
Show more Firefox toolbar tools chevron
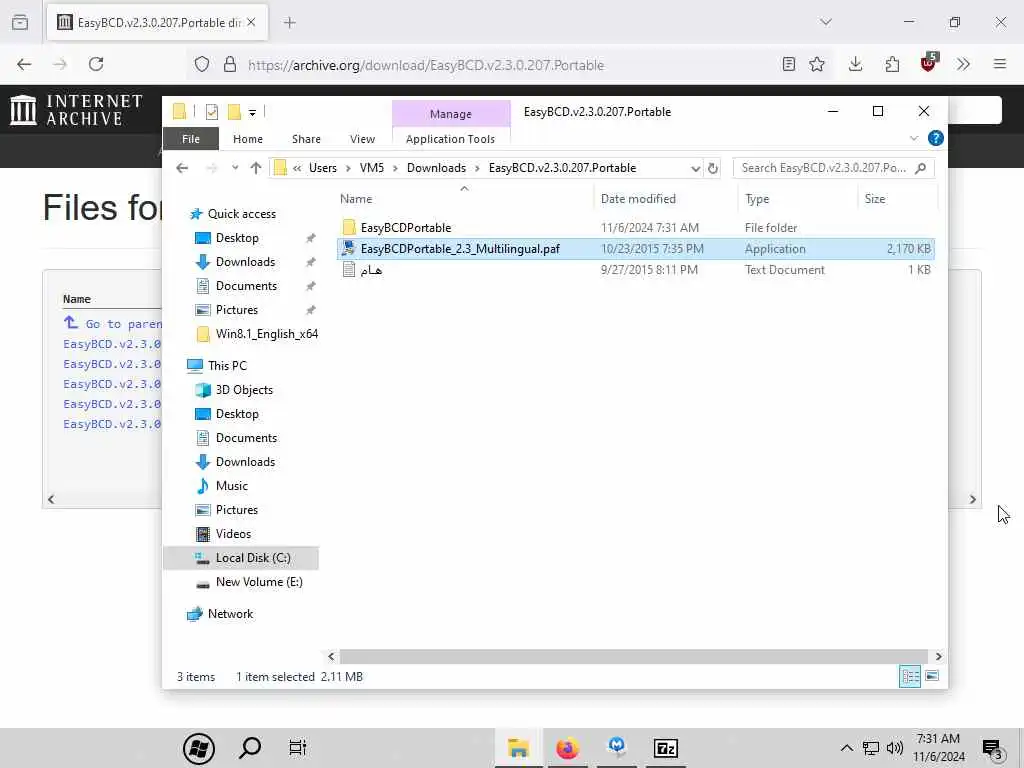click(963, 64)
